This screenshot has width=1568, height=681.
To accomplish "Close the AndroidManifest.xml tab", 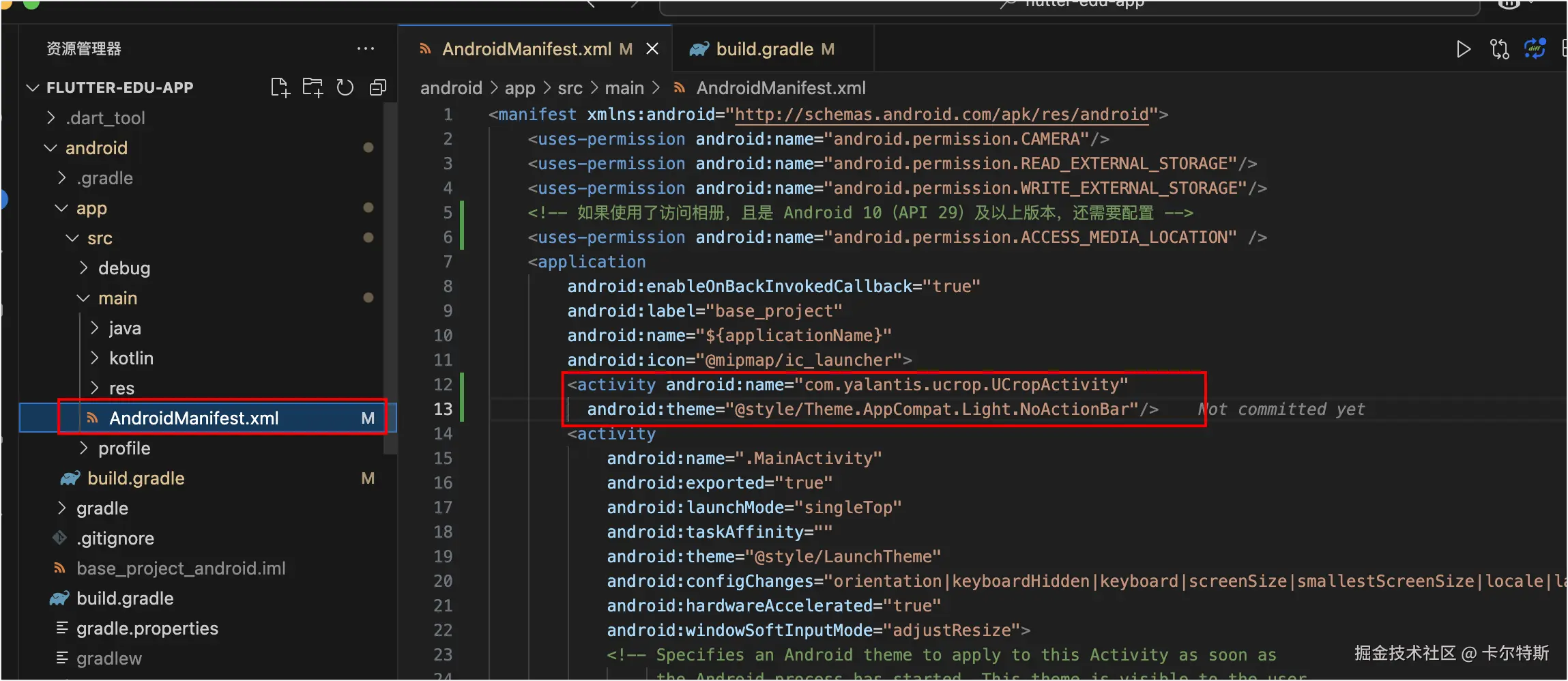I will (652, 48).
